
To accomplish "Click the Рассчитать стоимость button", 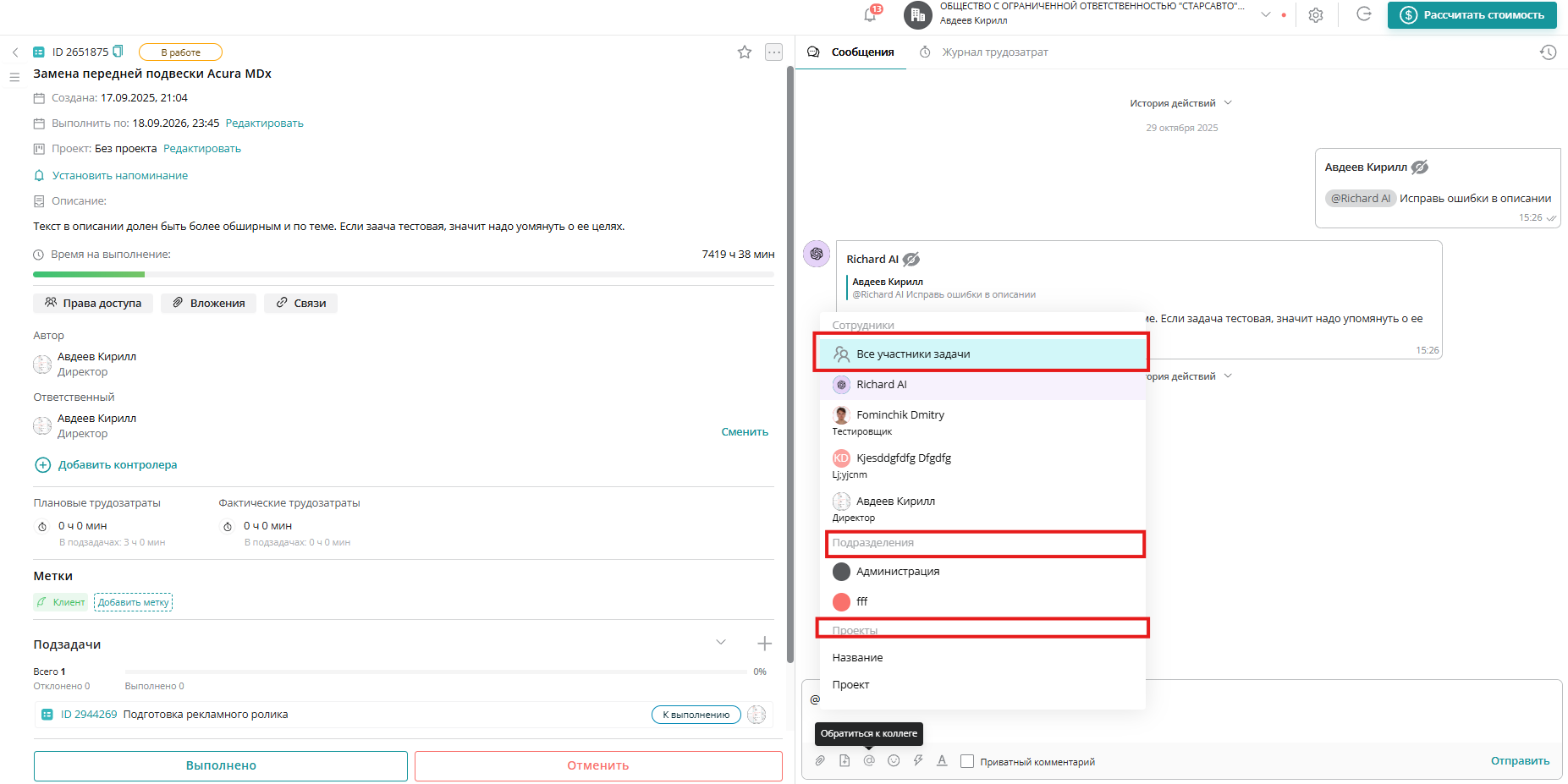I will [1472, 14].
